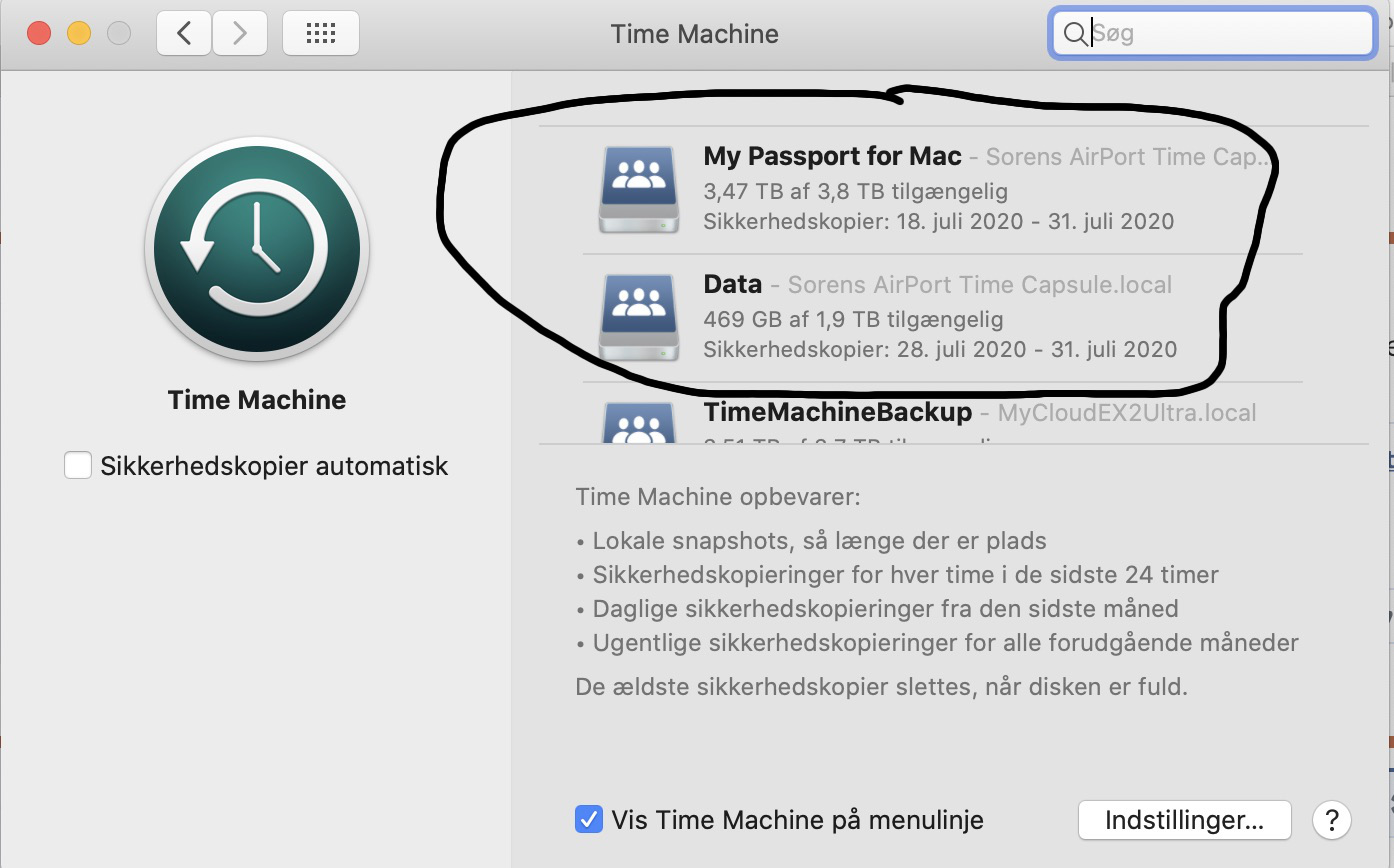Open help with the question mark button

pyautogui.click(x=1331, y=821)
